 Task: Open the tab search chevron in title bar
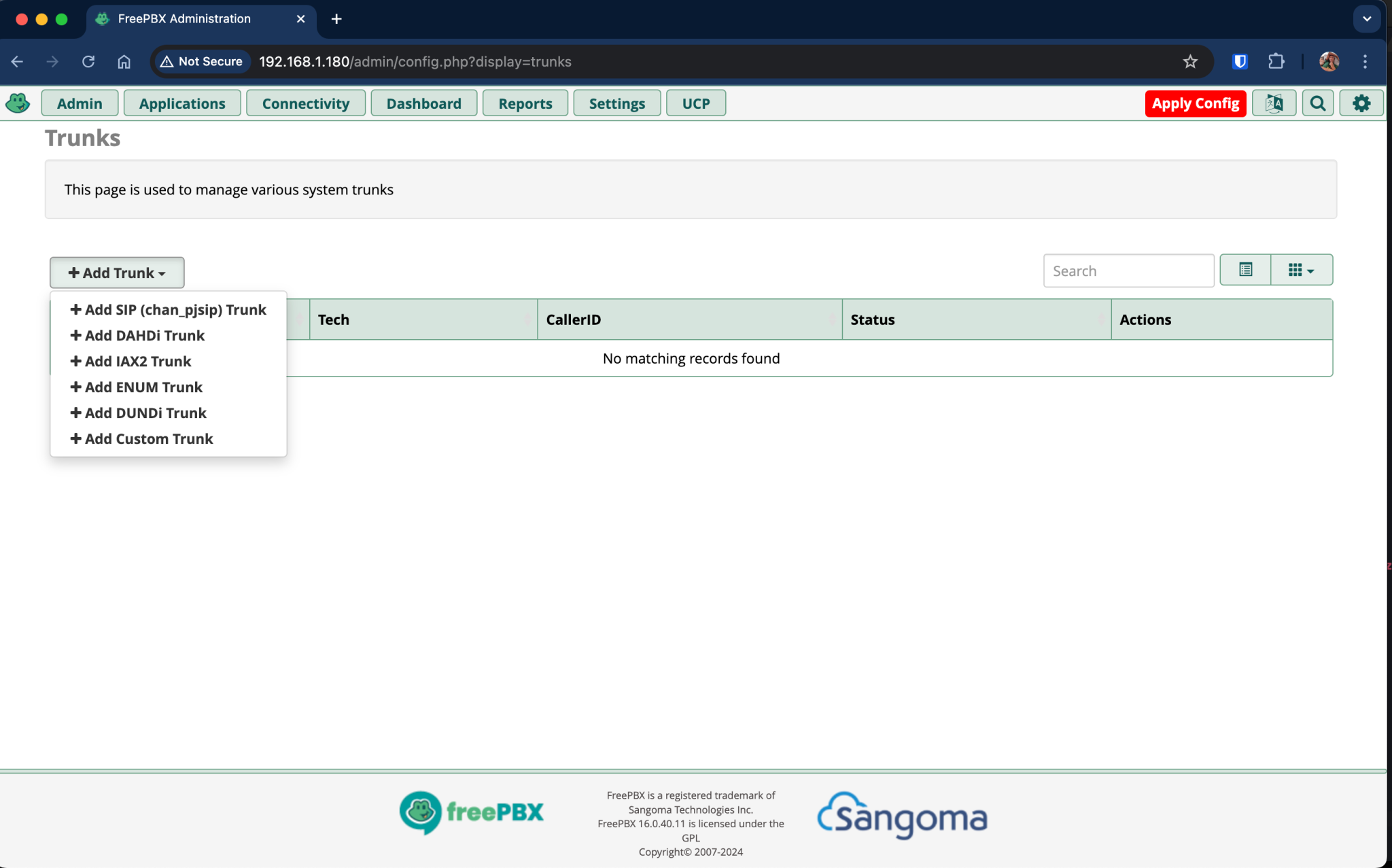1366,19
